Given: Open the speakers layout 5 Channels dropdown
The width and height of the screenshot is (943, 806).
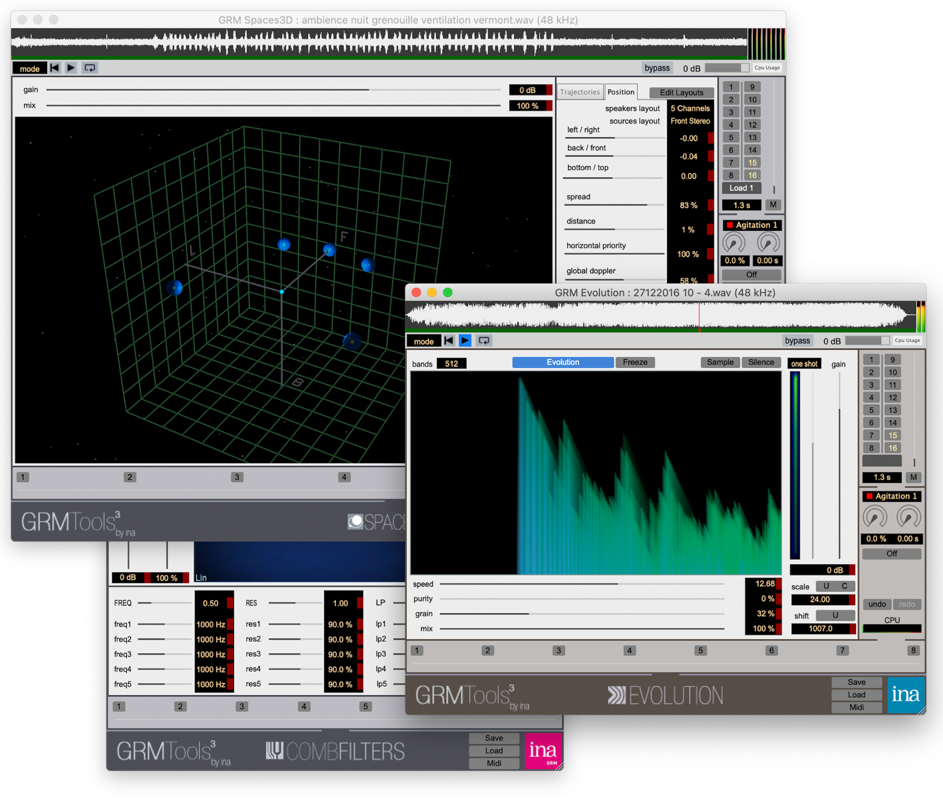Looking at the screenshot, I should (x=690, y=108).
